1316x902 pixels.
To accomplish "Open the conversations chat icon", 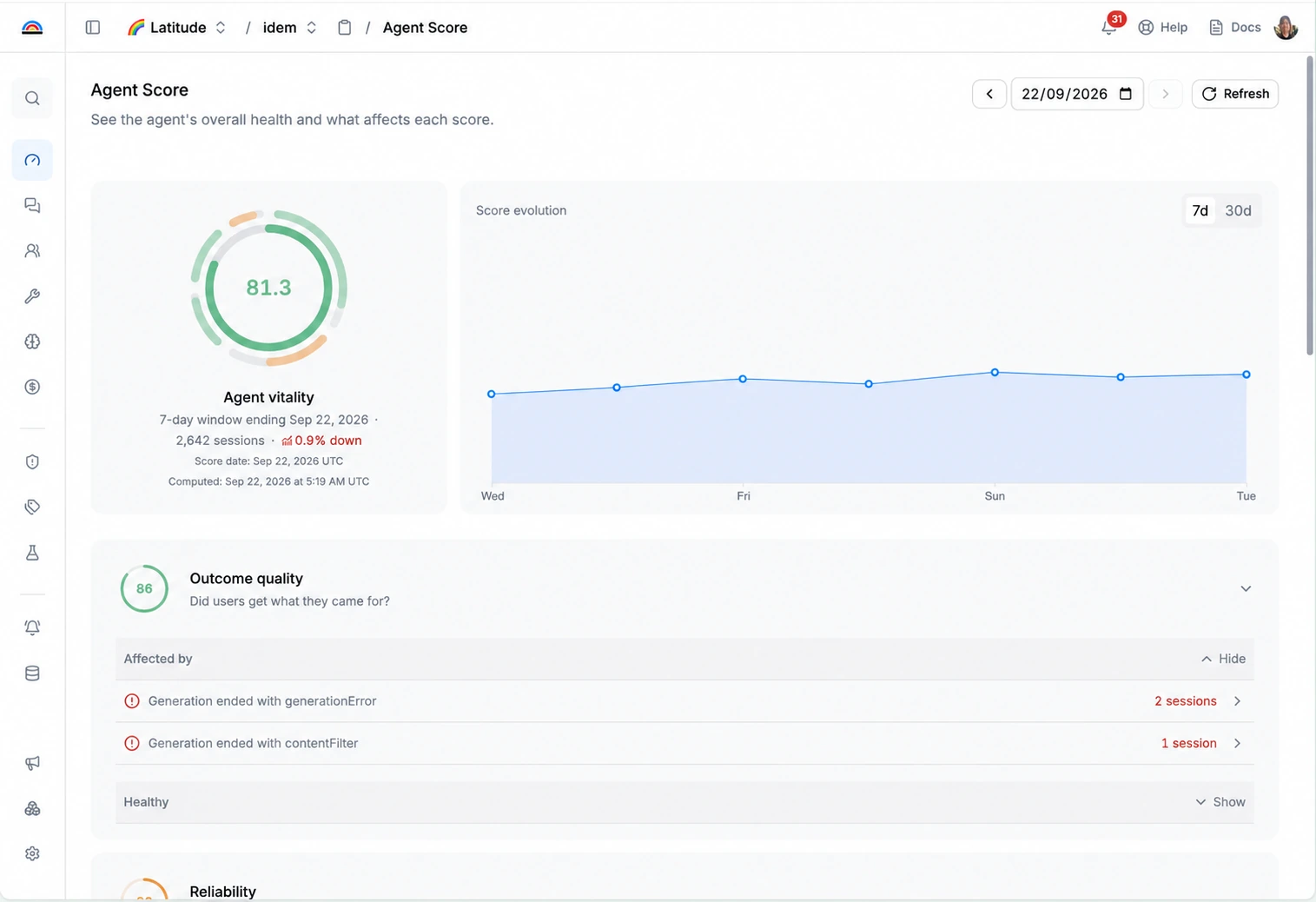I will [x=32, y=205].
